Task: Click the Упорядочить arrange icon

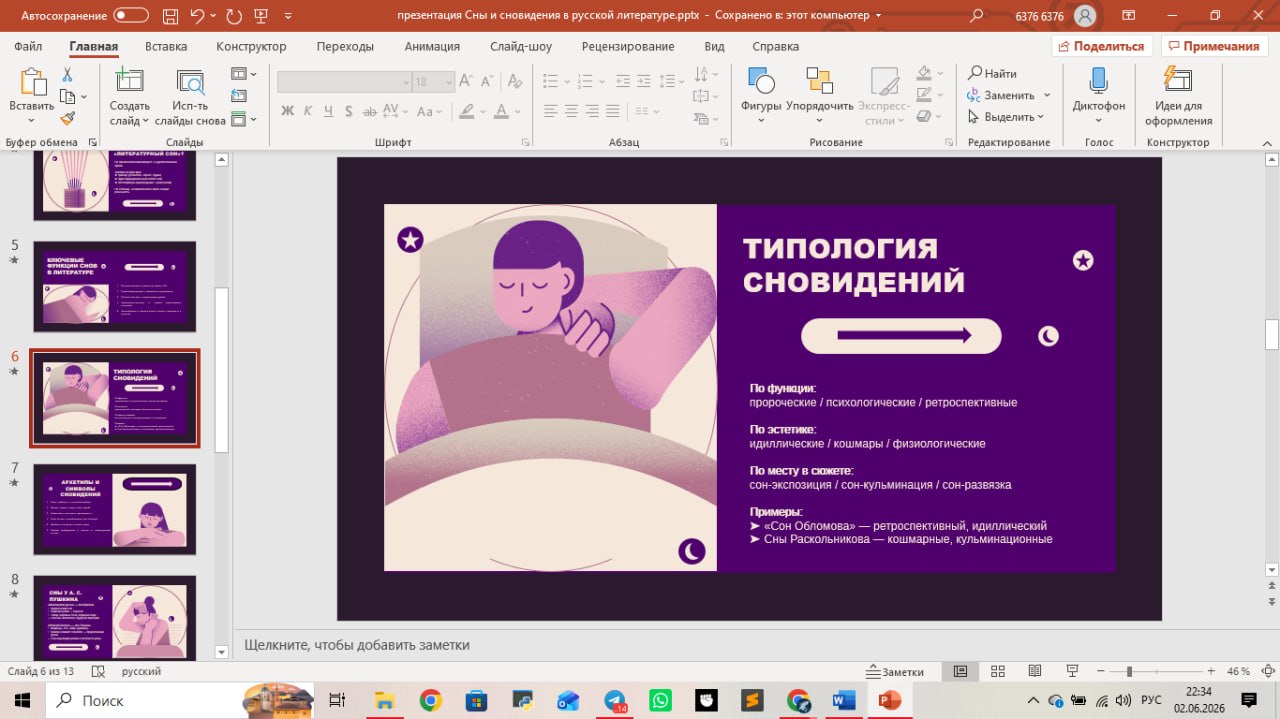Action: pos(819,81)
